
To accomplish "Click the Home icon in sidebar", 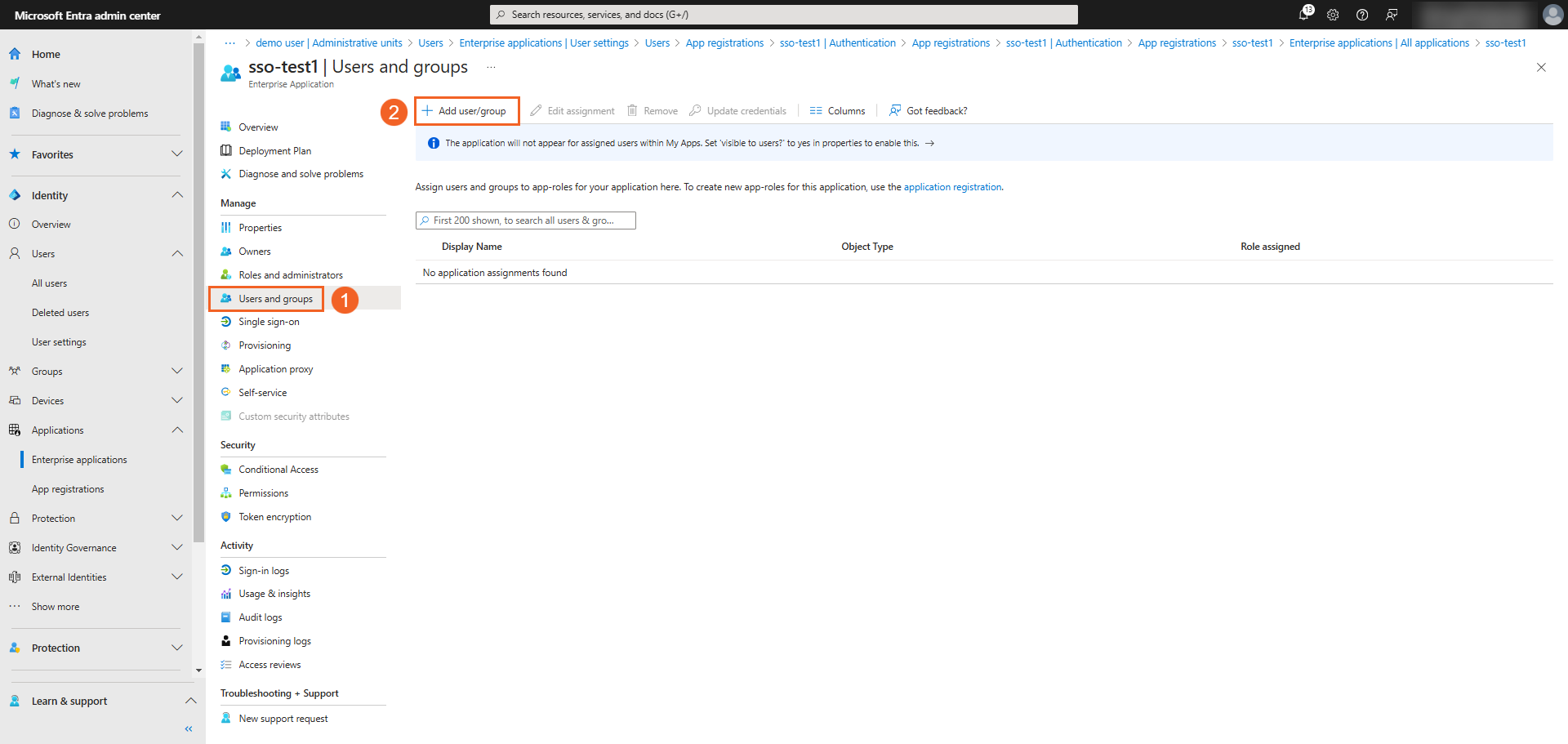I will tap(15, 54).
